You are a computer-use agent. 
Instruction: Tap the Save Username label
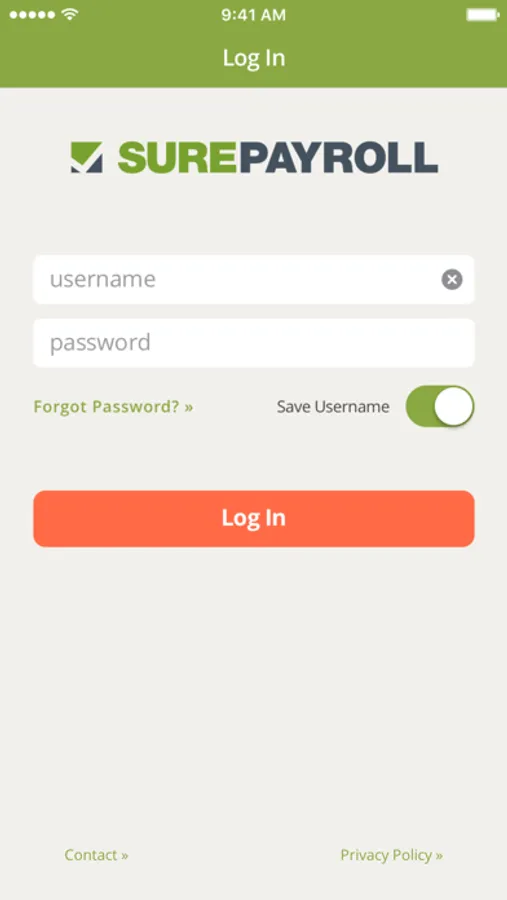pos(333,407)
